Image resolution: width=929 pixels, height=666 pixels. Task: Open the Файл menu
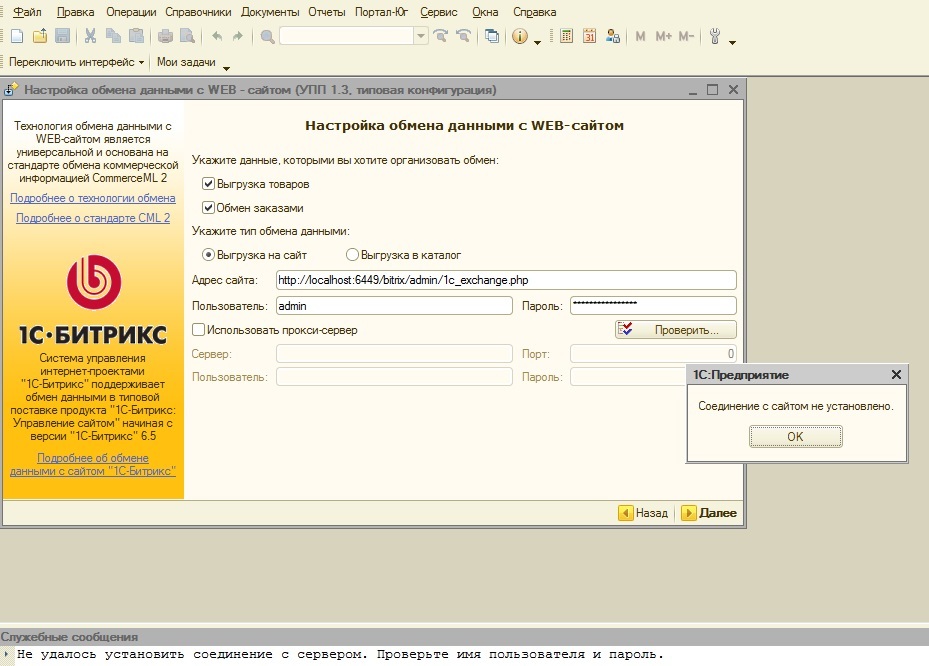27,12
